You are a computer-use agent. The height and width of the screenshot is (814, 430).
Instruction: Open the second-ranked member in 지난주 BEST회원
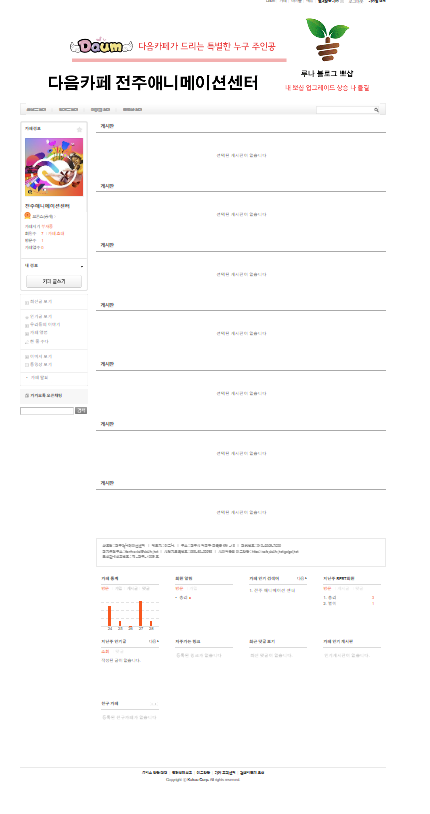click(x=330, y=604)
